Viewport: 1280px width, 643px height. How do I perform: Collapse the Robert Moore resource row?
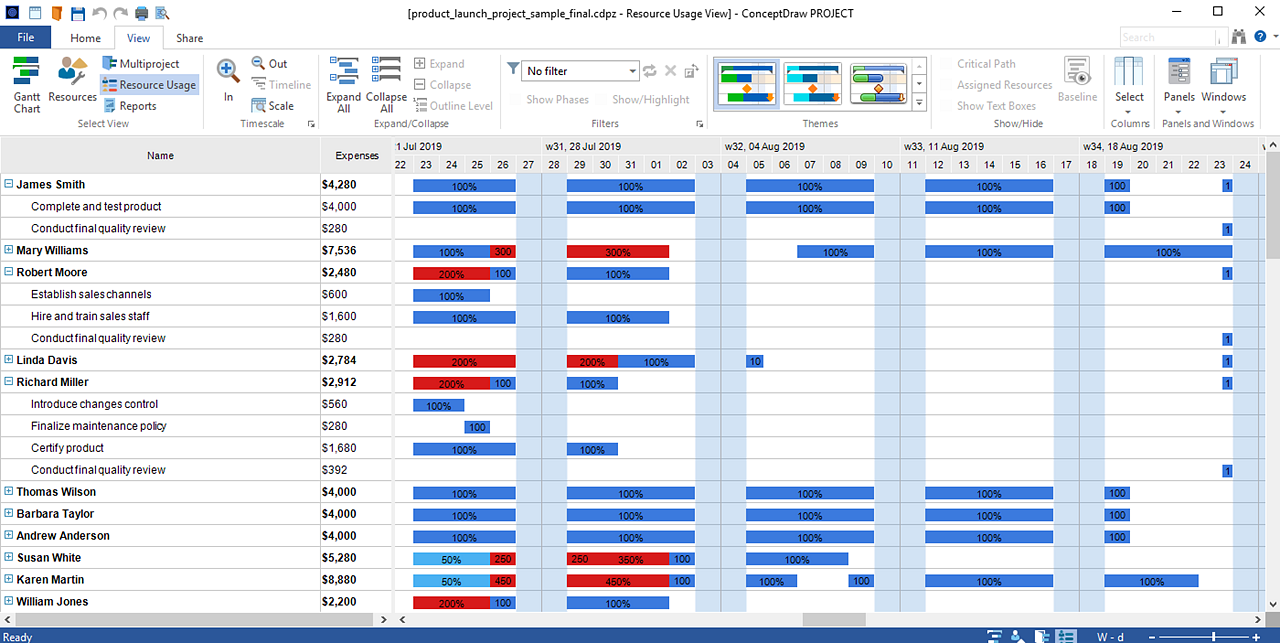(x=9, y=272)
